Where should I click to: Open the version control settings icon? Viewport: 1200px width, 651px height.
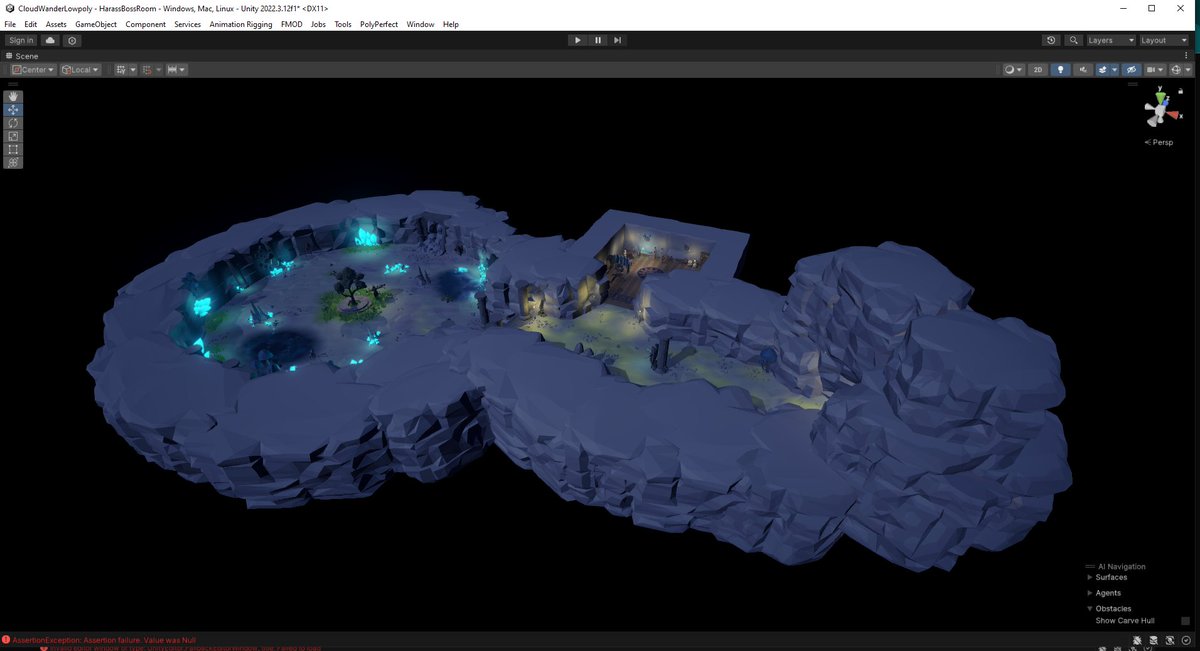coord(72,40)
